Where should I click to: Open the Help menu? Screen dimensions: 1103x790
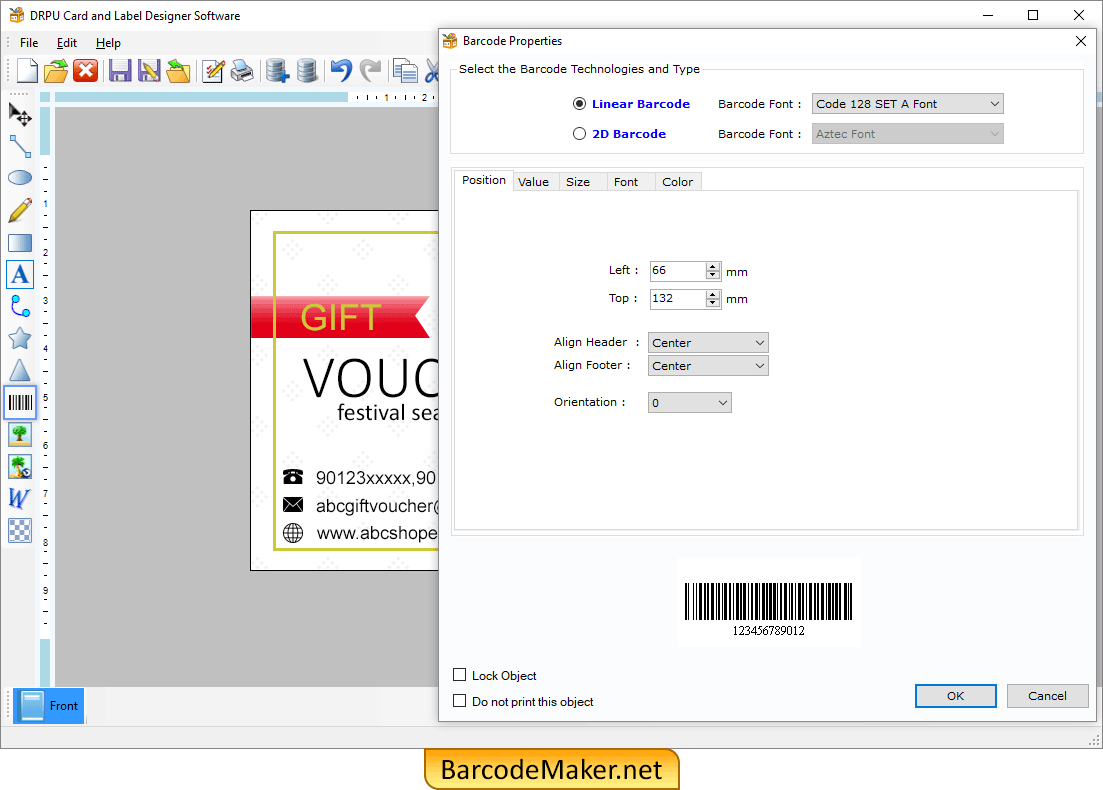click(108, 43)
